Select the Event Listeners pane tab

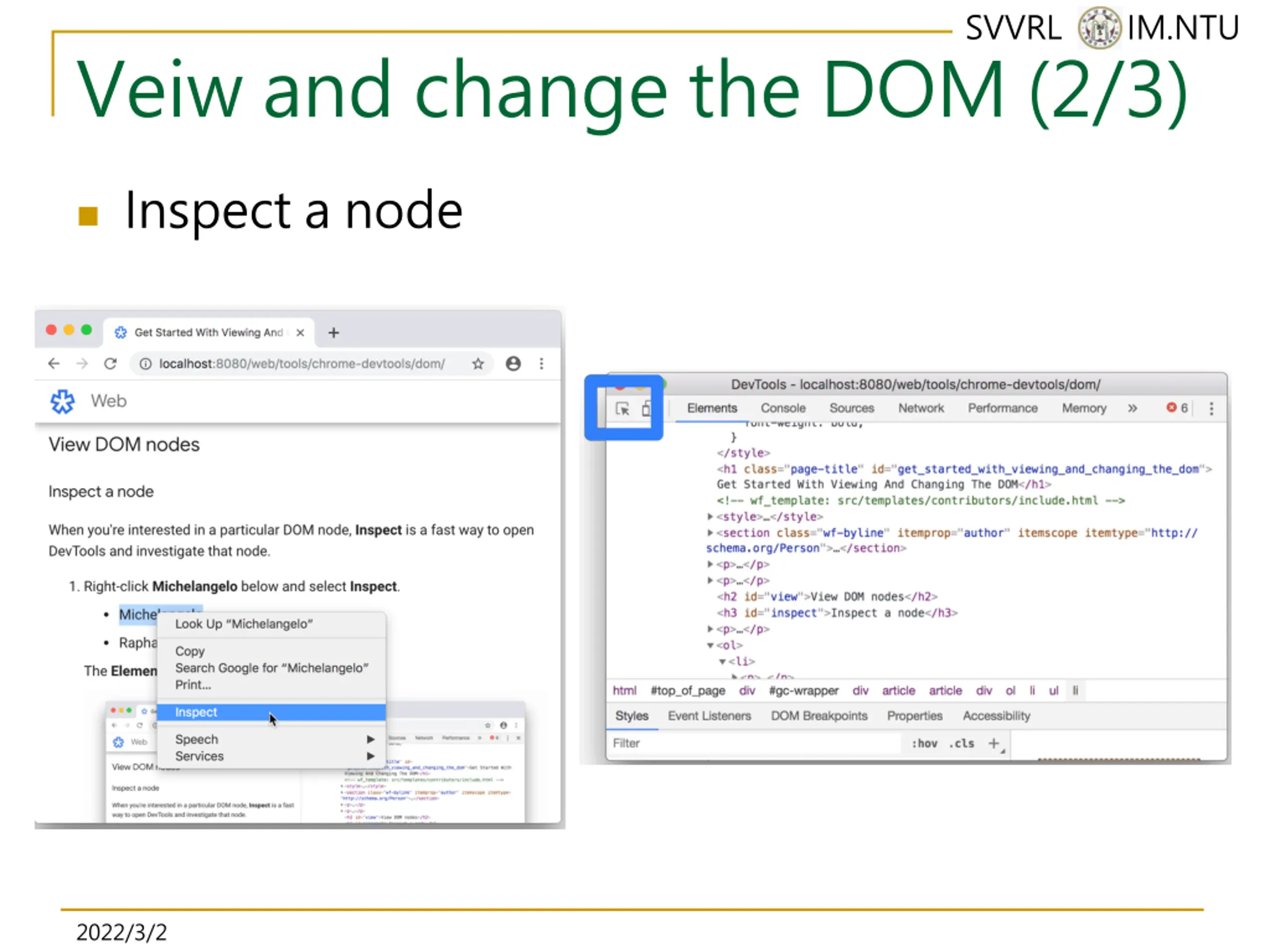(709, 716)
